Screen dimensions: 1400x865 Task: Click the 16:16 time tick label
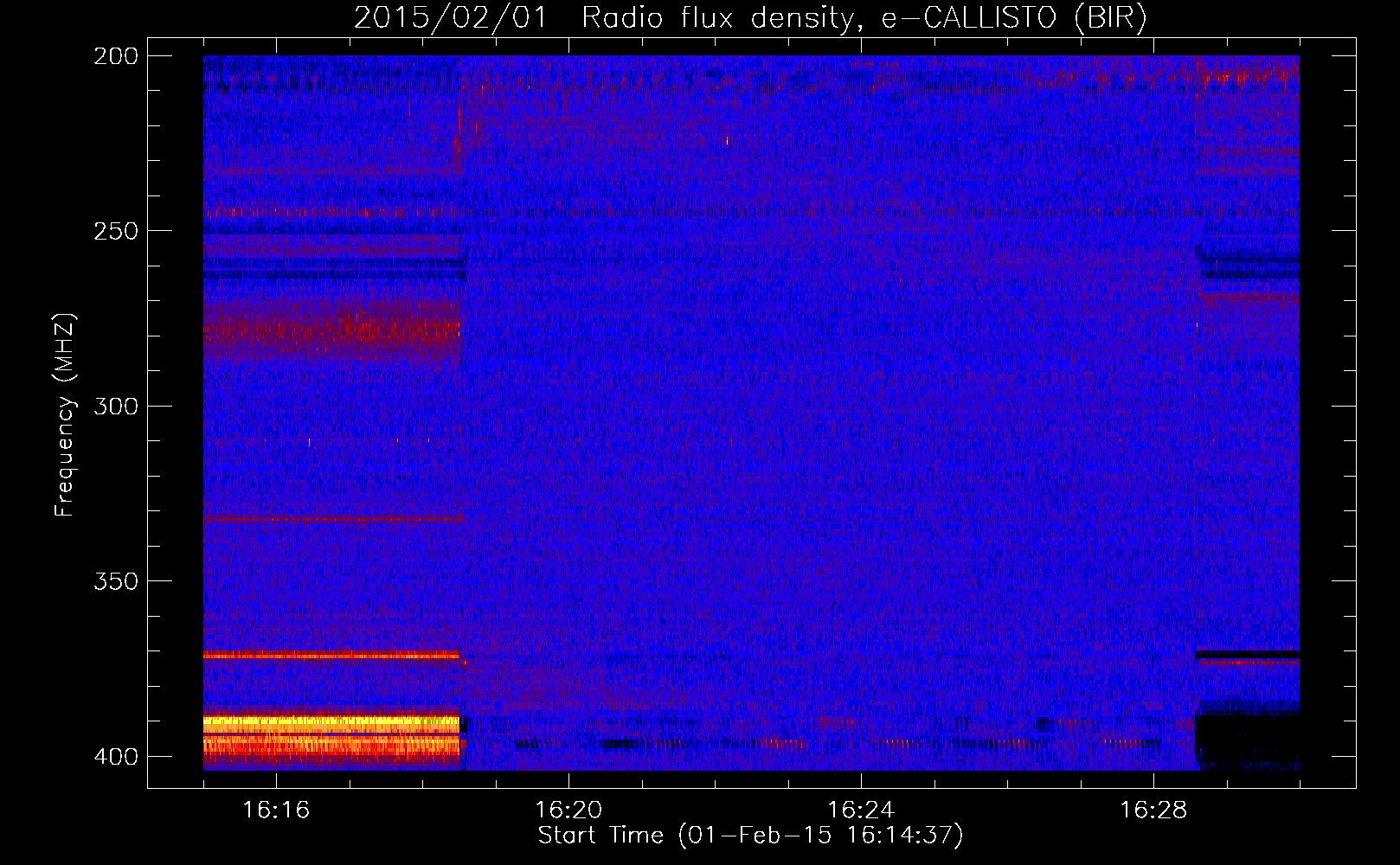point(276,810)
